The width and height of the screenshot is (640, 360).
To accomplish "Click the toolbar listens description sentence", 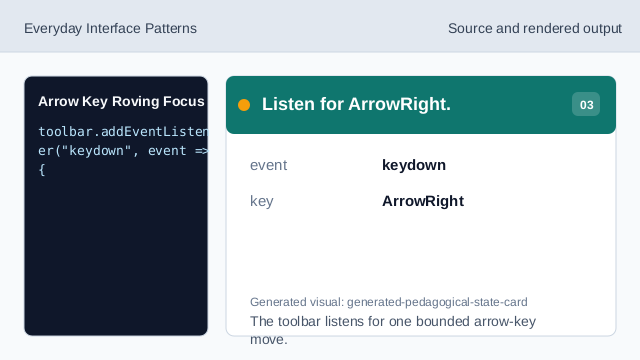I will pyautogui.click(x=393, y=330).
